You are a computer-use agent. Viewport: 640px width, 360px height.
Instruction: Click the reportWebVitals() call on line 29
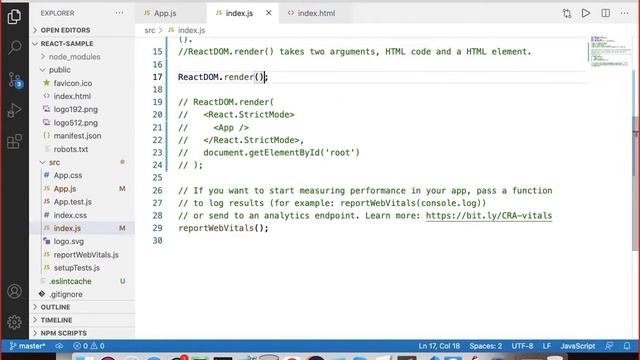pyautogui.click(x=223, y=228)
